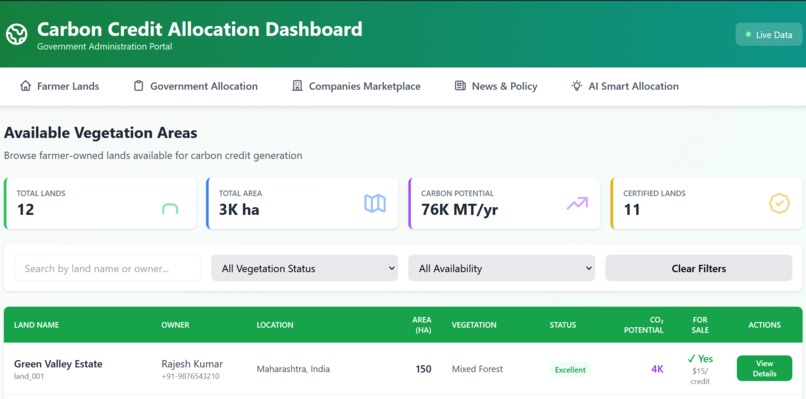The height and width of the screenshot is (399, 806).
Task: Expand the All Vegetation Status dropdown
Action: tap(304, 268)
